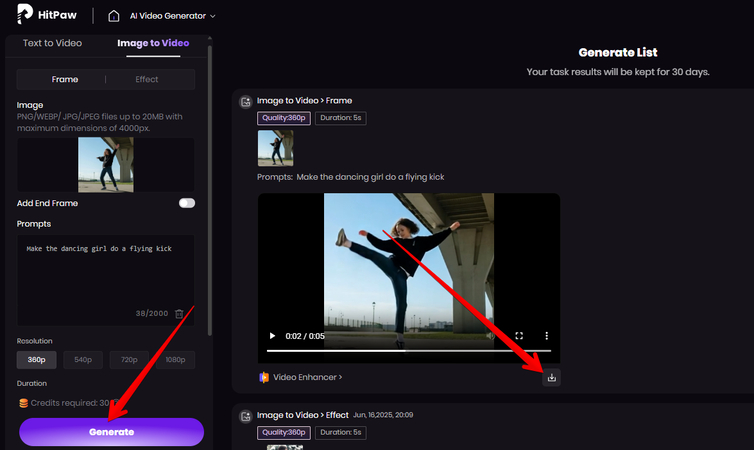Choose the Effect mode tab

[x=147, y=79]
